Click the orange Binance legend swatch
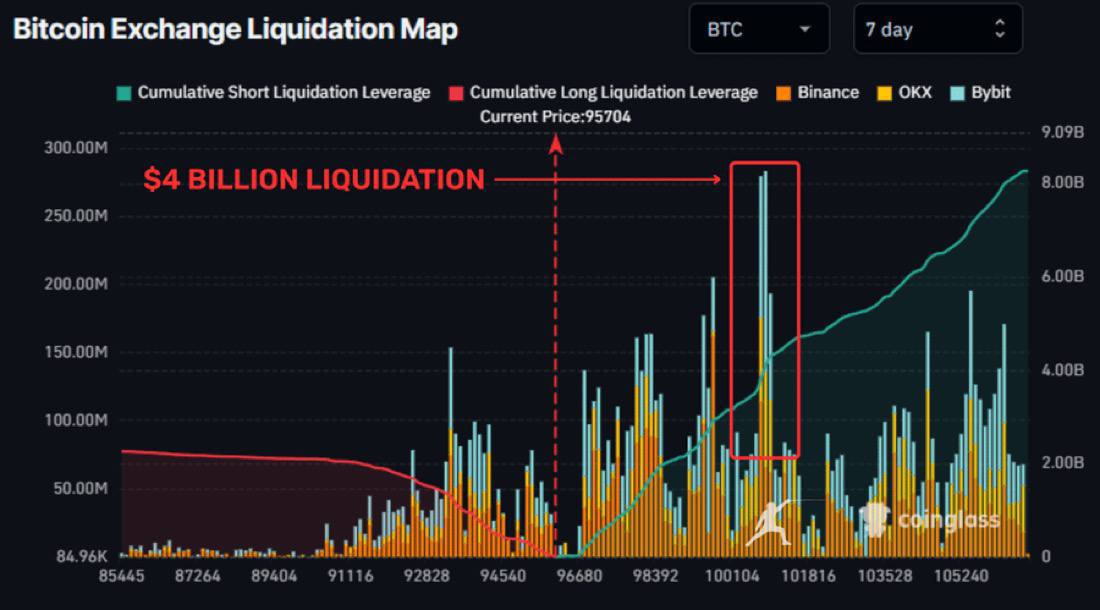This screenshot has height=610, width=1100. click(x=783, y=93)
